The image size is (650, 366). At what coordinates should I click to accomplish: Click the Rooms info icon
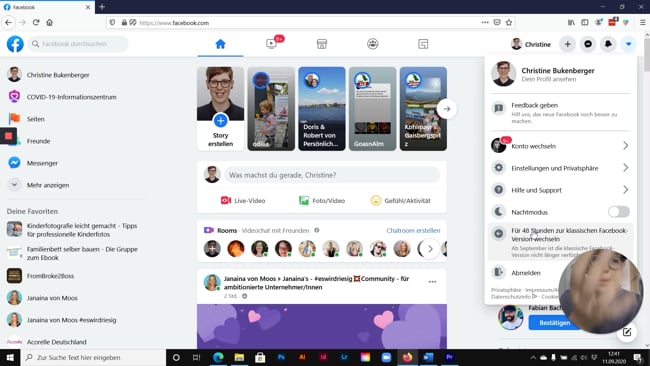pos(317,230)
